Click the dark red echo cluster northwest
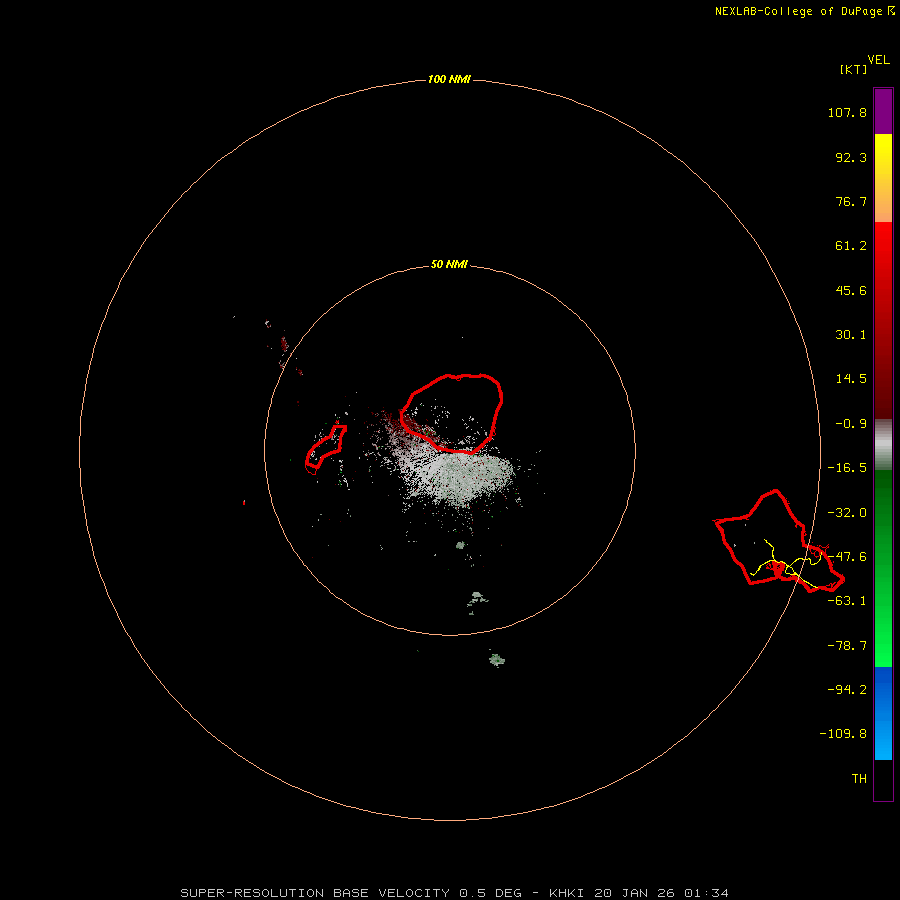 284,344
